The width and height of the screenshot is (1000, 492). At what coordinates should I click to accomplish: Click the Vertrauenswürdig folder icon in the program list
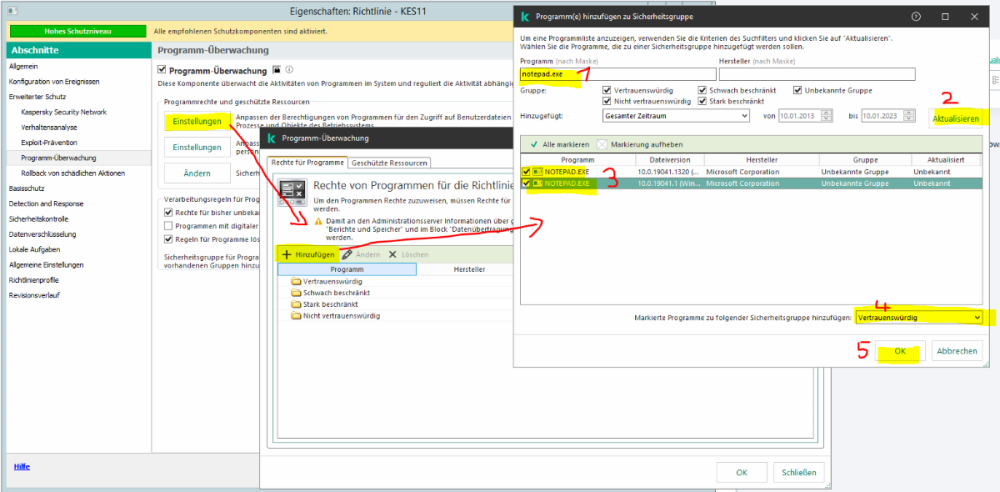(x=295, y=281)
